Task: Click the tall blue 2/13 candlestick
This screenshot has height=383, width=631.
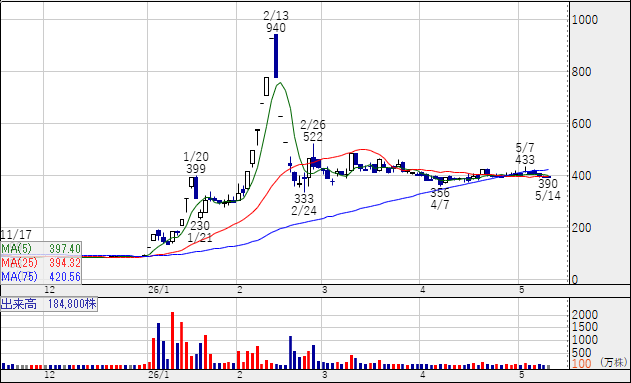Action: pyautogui.click(x=276, y=56)
